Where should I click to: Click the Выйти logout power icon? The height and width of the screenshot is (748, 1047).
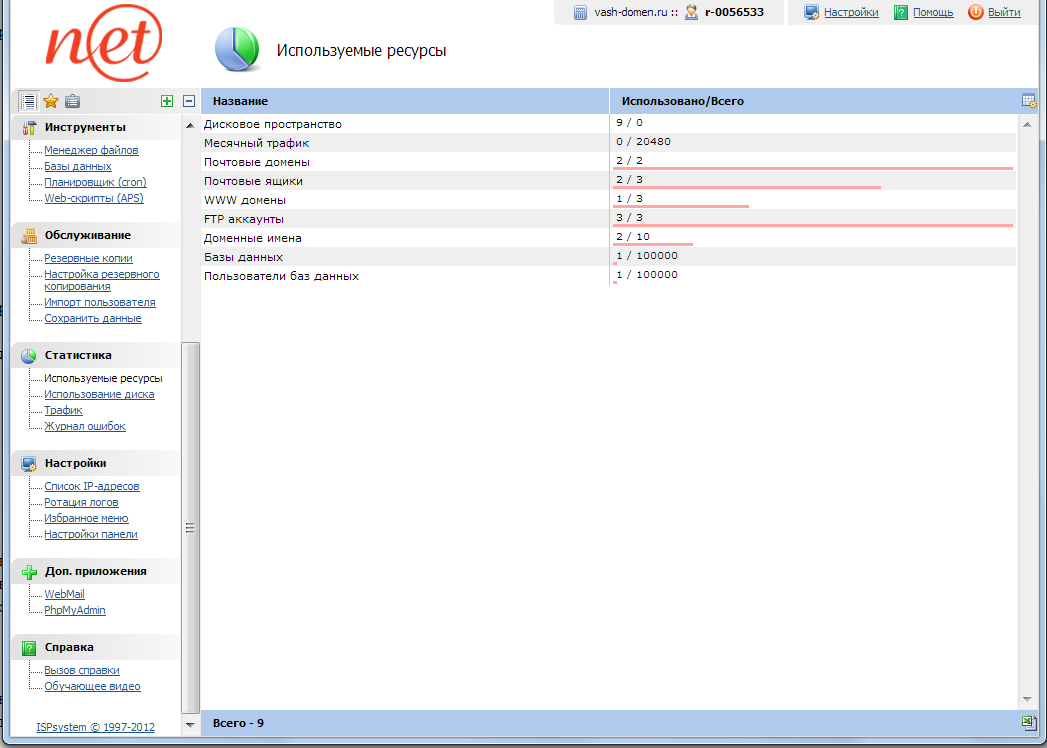tap(975, 12)
